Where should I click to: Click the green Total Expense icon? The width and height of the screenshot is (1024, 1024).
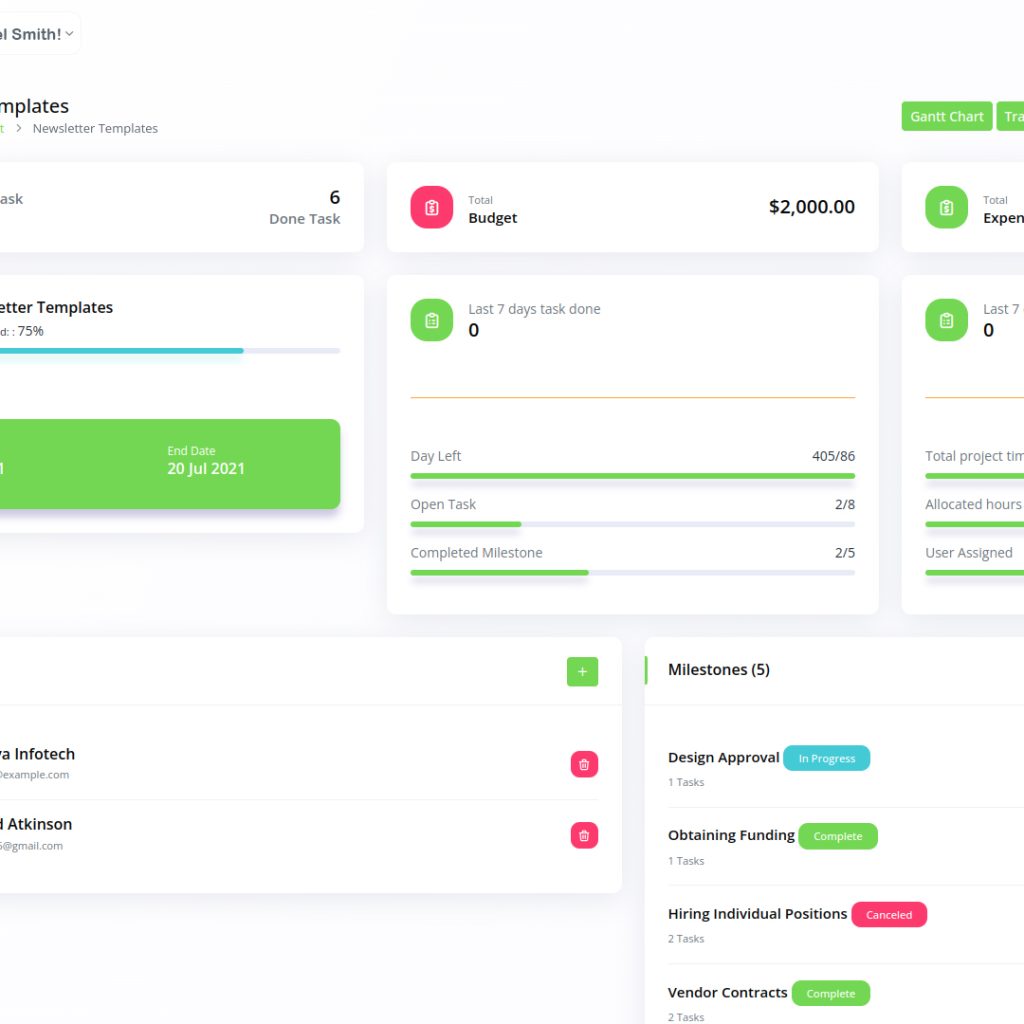click(946, 207)
